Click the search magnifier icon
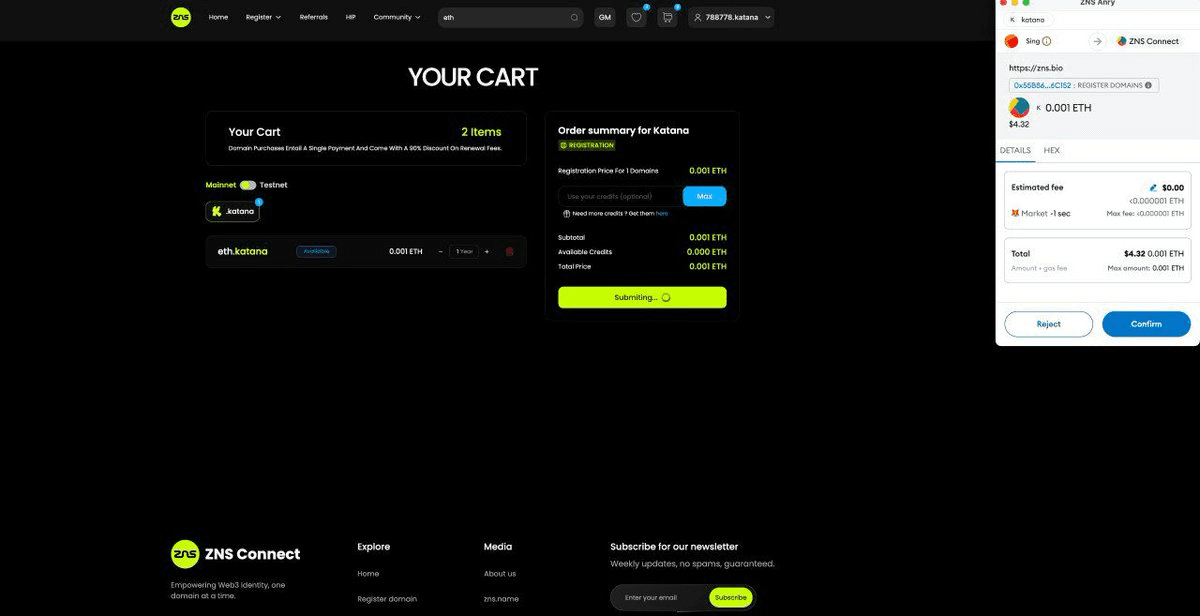This screenshot has height=616, width=1200. (x=574, y=17)
